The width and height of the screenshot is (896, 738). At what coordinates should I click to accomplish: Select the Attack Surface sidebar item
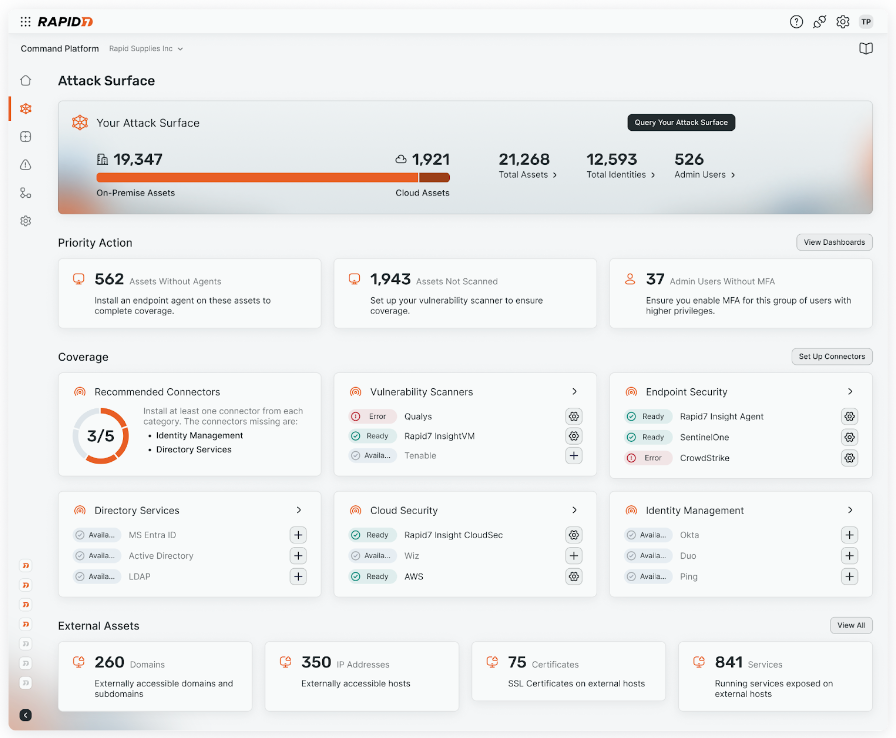[26, 109]
